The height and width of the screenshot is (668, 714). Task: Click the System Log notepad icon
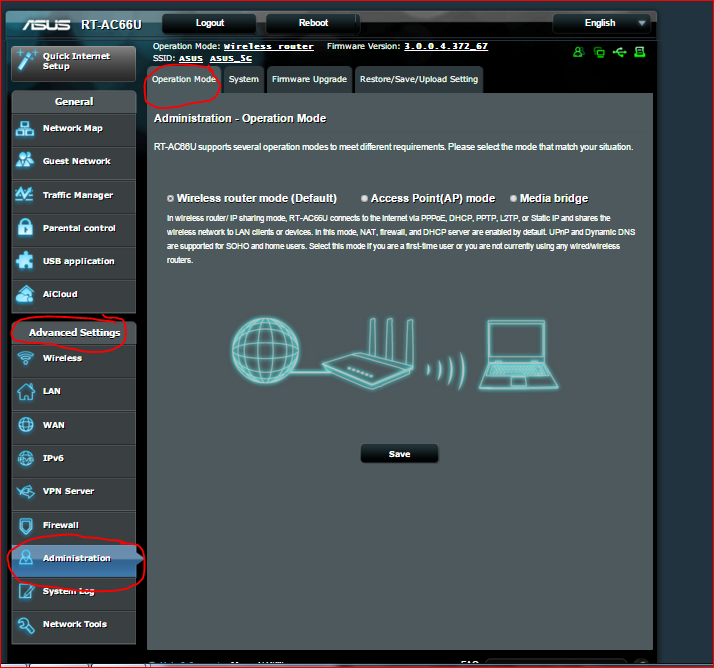point(26,591)
